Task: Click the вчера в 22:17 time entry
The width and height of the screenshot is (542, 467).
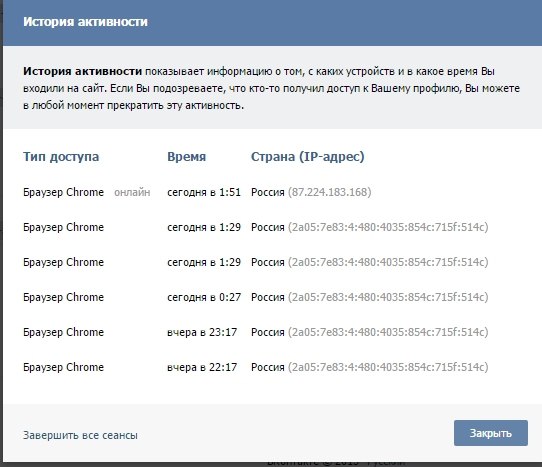Action: (202, 367)
